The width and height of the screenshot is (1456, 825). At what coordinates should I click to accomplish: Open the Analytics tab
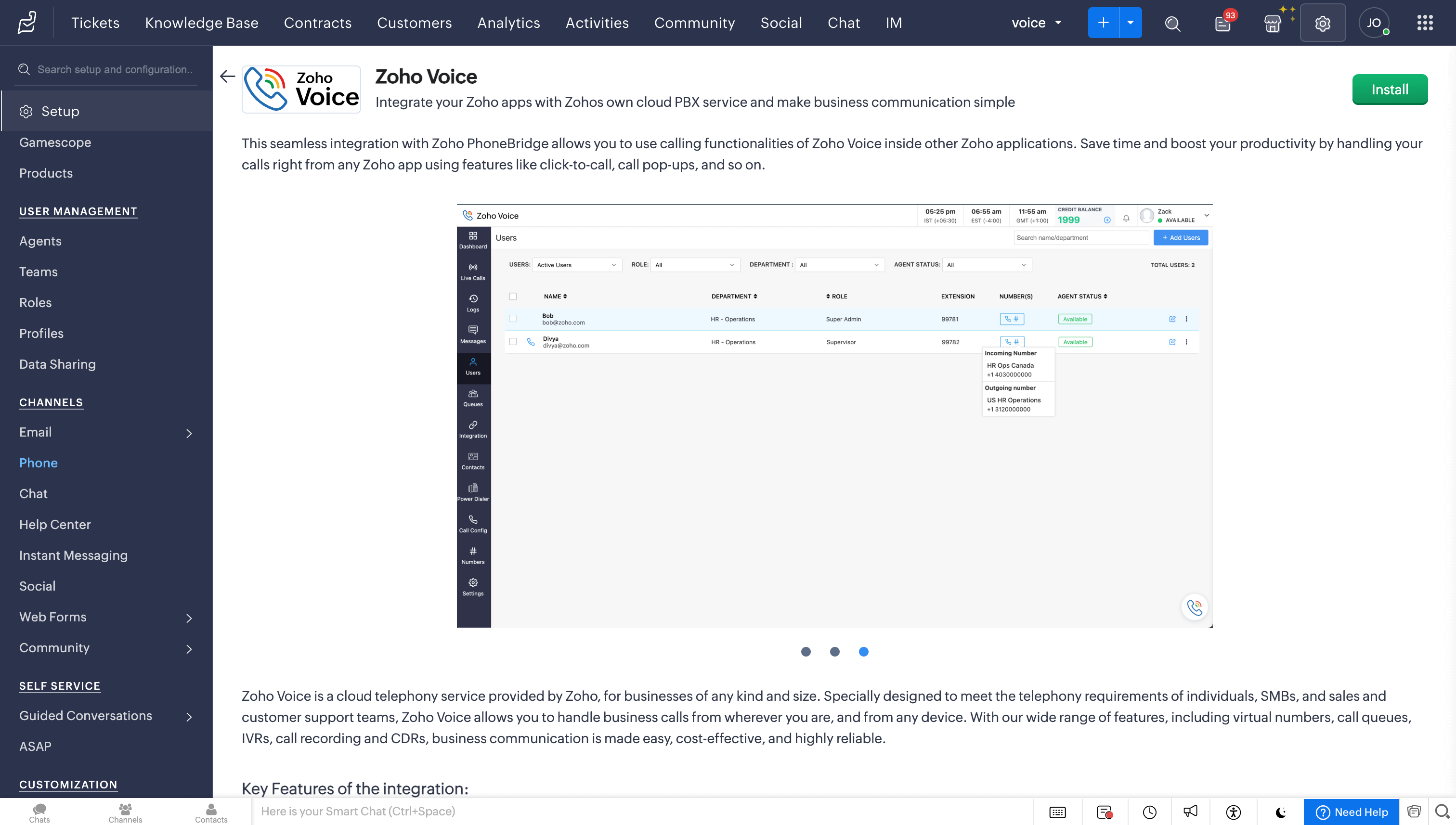508,23
